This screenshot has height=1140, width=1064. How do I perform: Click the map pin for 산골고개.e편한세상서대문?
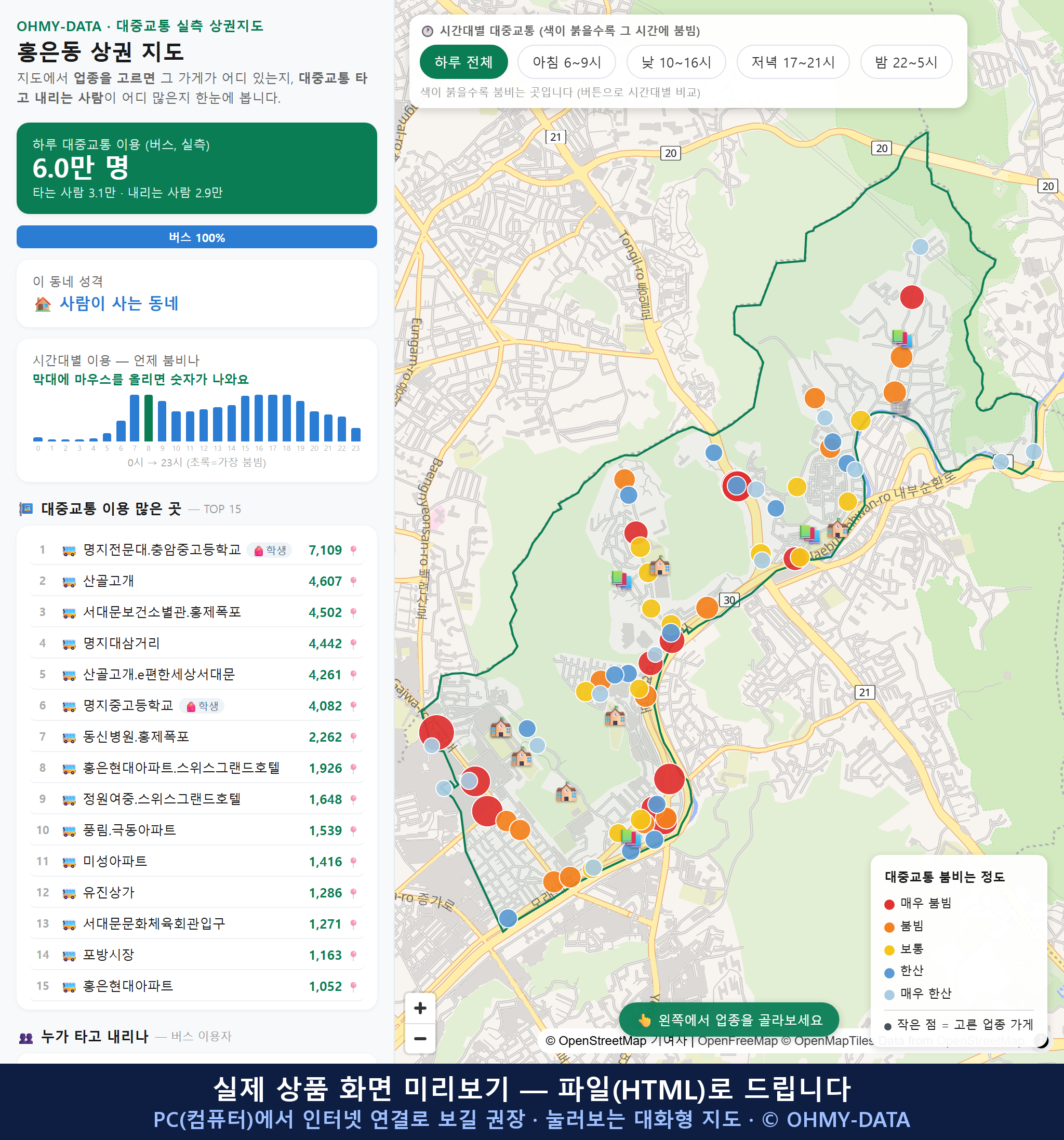(x=353, y=675)
